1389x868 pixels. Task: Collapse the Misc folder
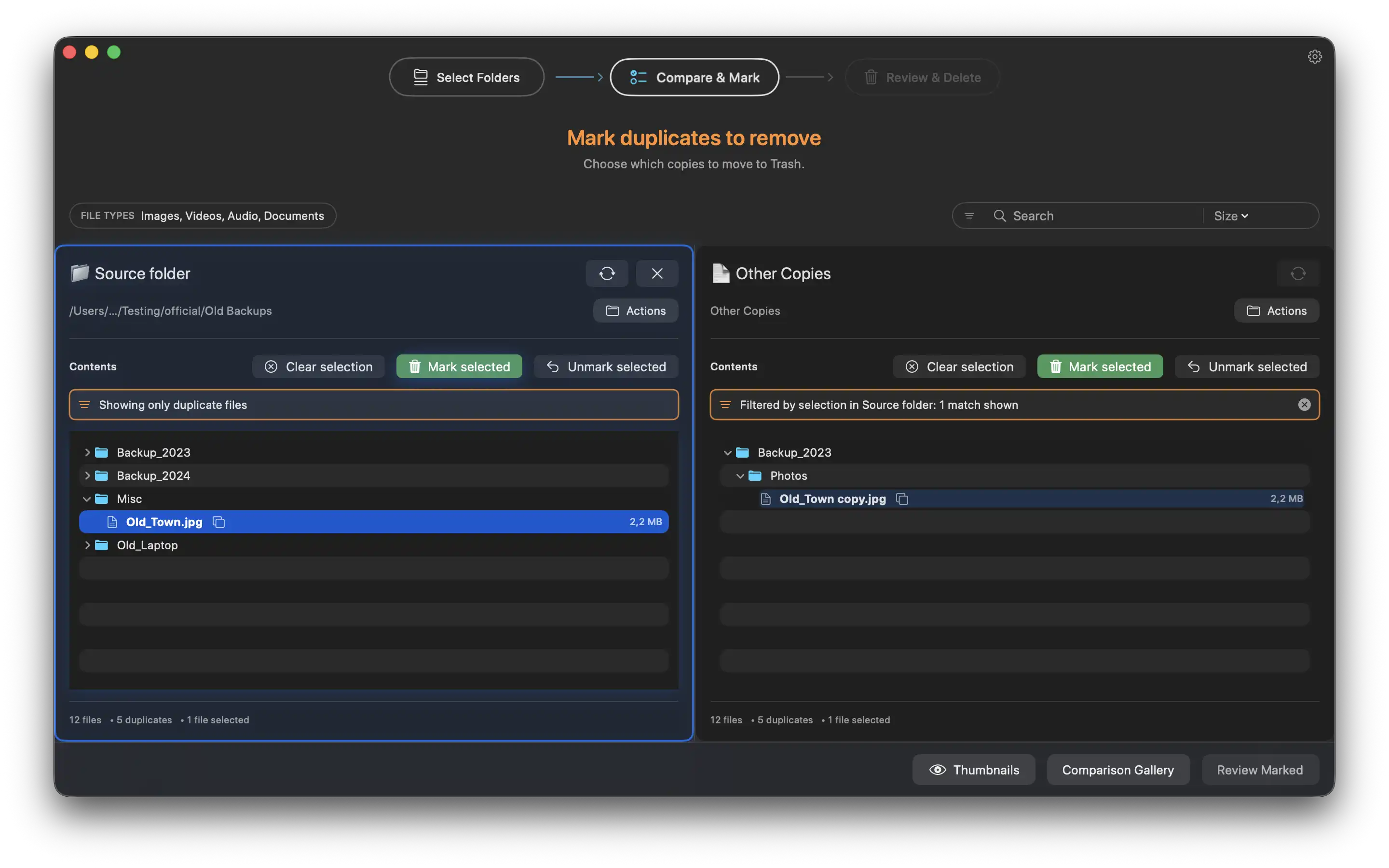tap(87, 499)
